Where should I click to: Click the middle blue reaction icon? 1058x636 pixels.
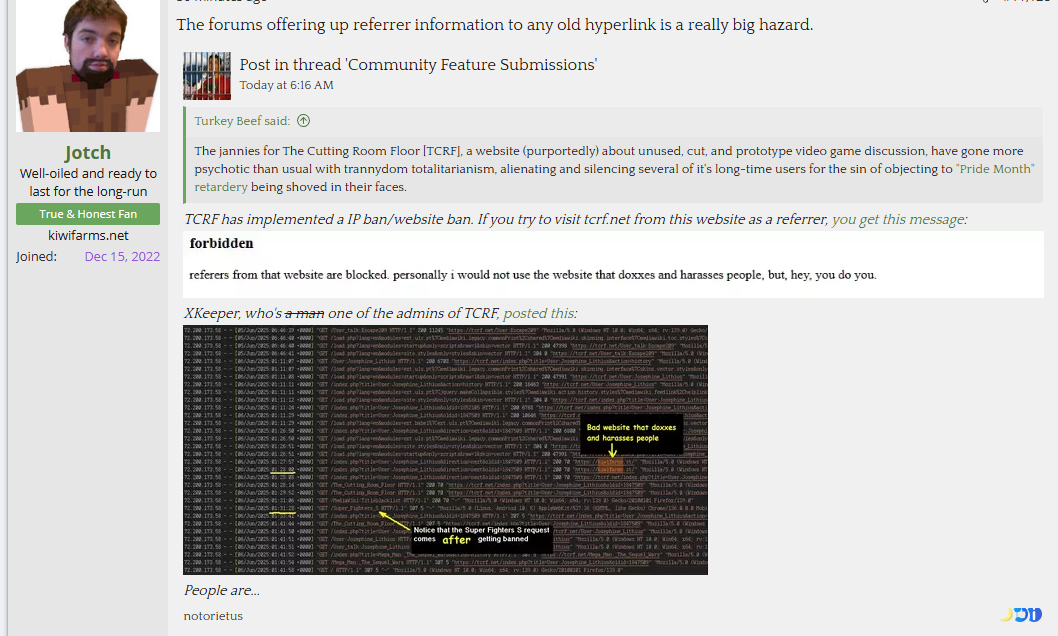tap(1020, 614)
